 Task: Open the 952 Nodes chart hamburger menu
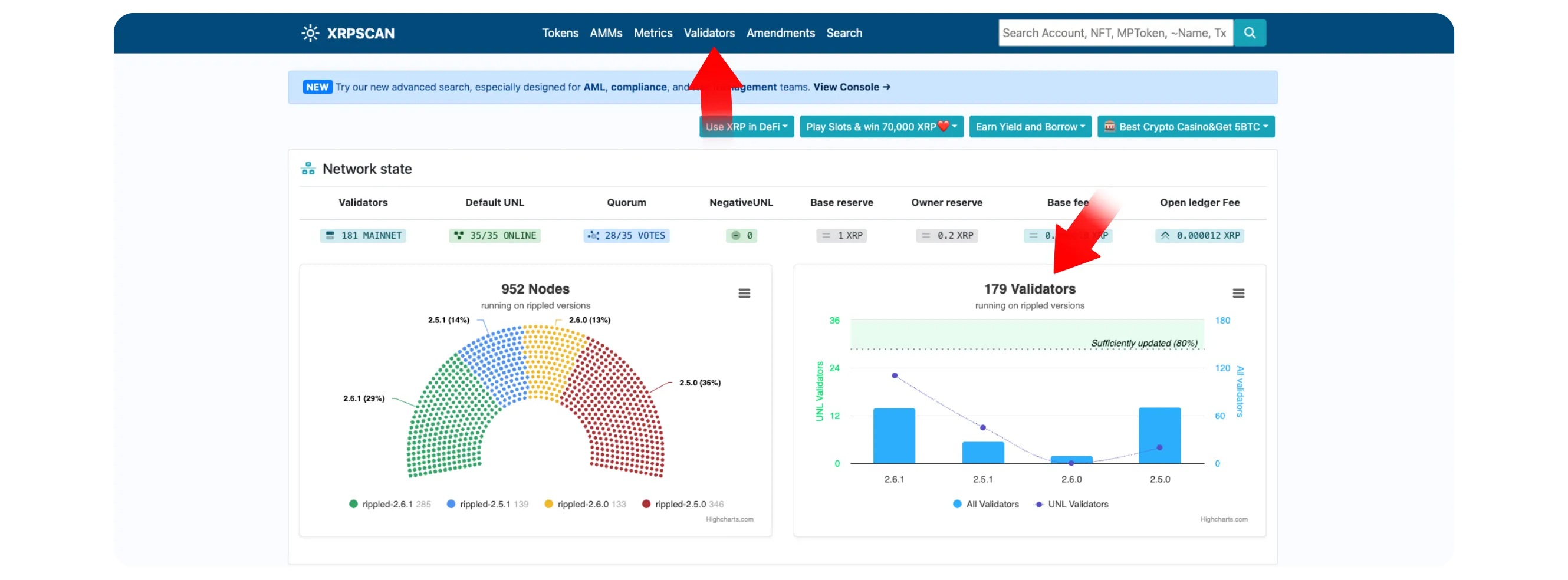tap(744, 294)
